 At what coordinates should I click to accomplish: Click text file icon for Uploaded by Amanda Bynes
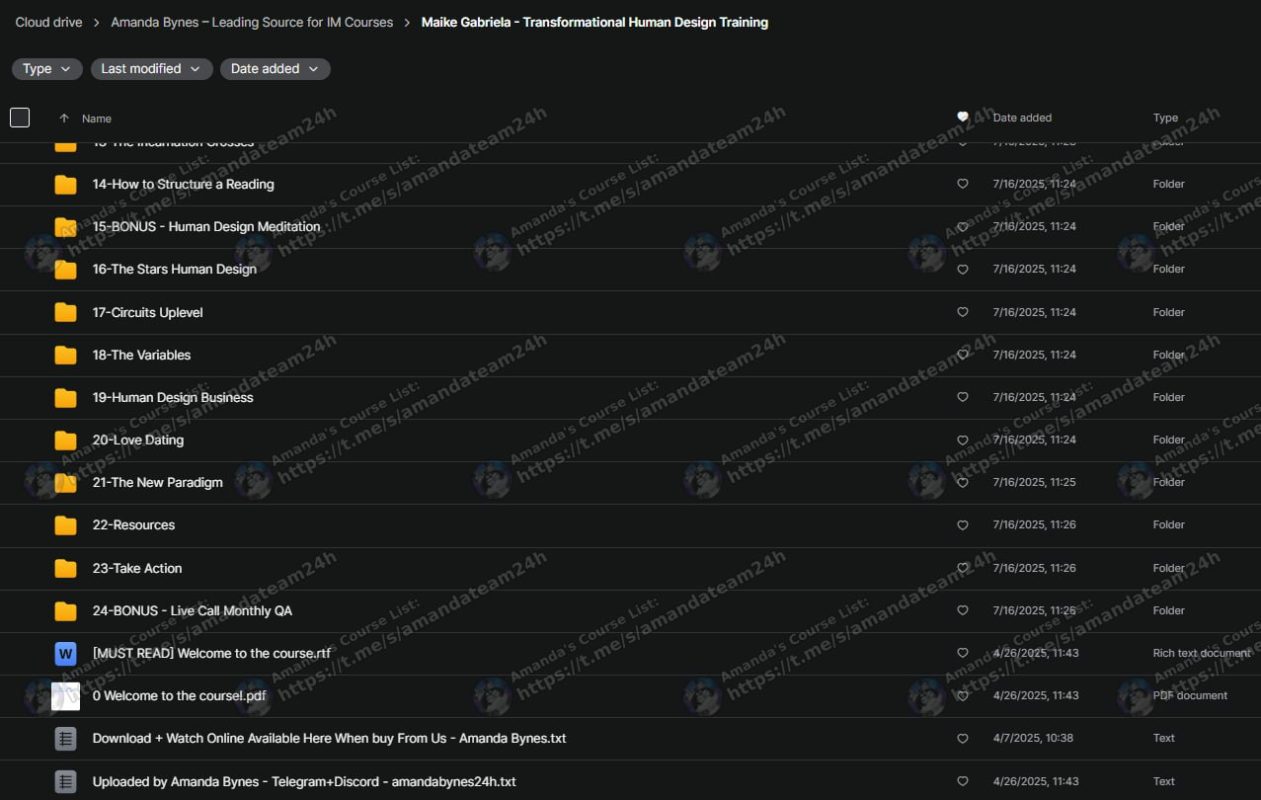pos(65,782)
